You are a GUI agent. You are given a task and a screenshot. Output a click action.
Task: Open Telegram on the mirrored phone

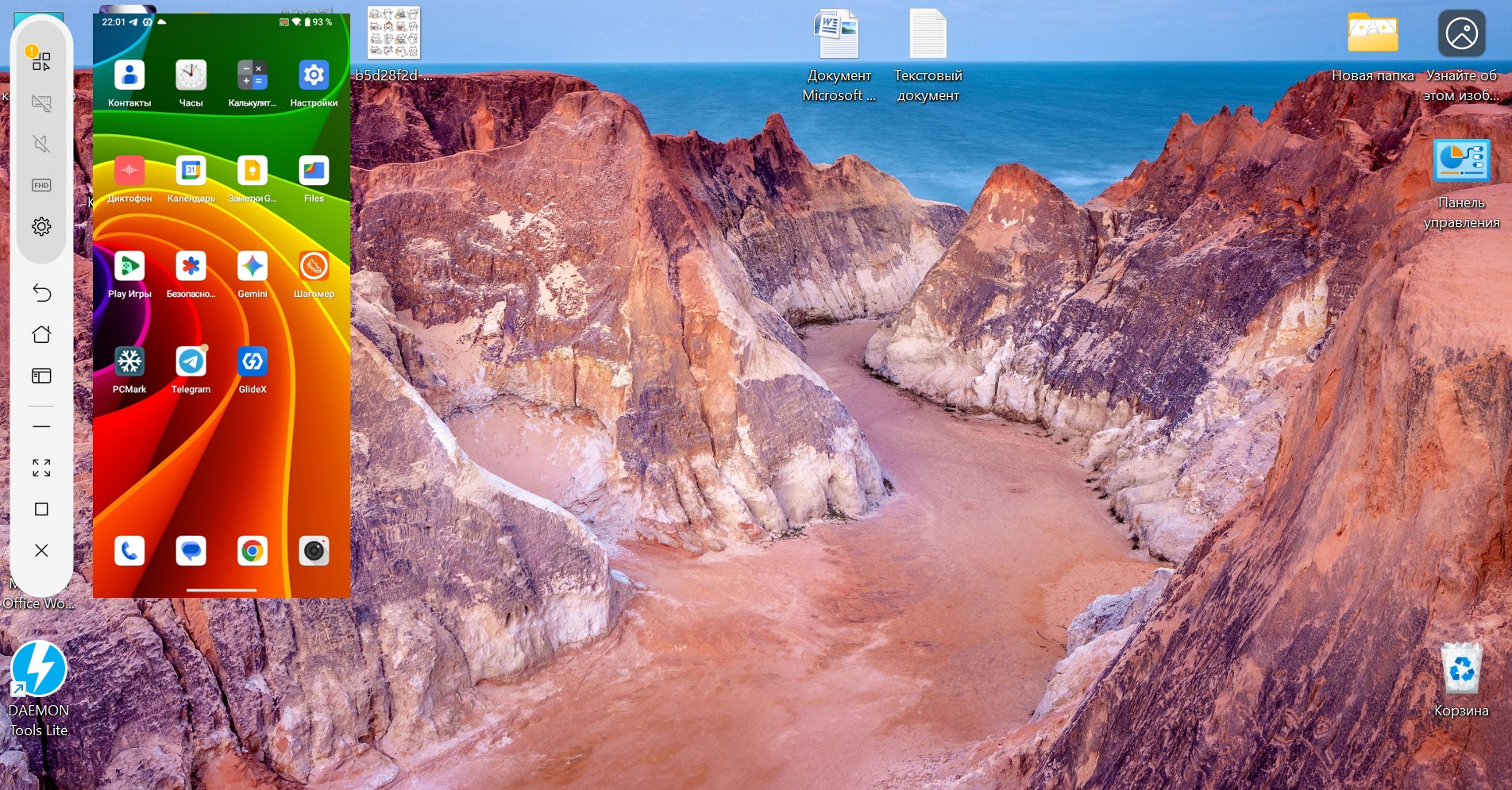[191, 361]
